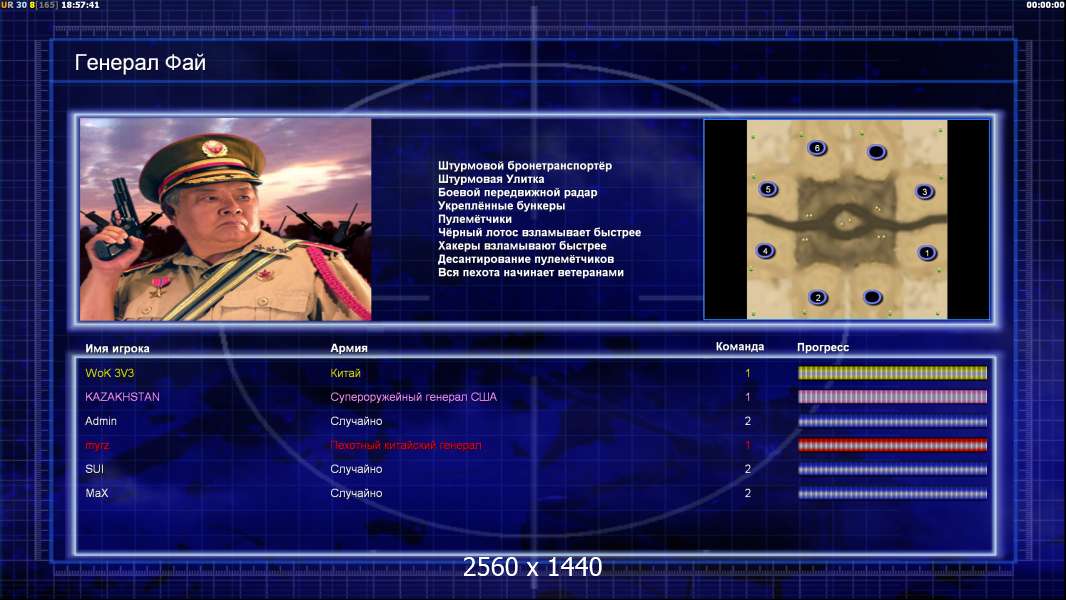Click column header "Прогресс"

point(823,347)
